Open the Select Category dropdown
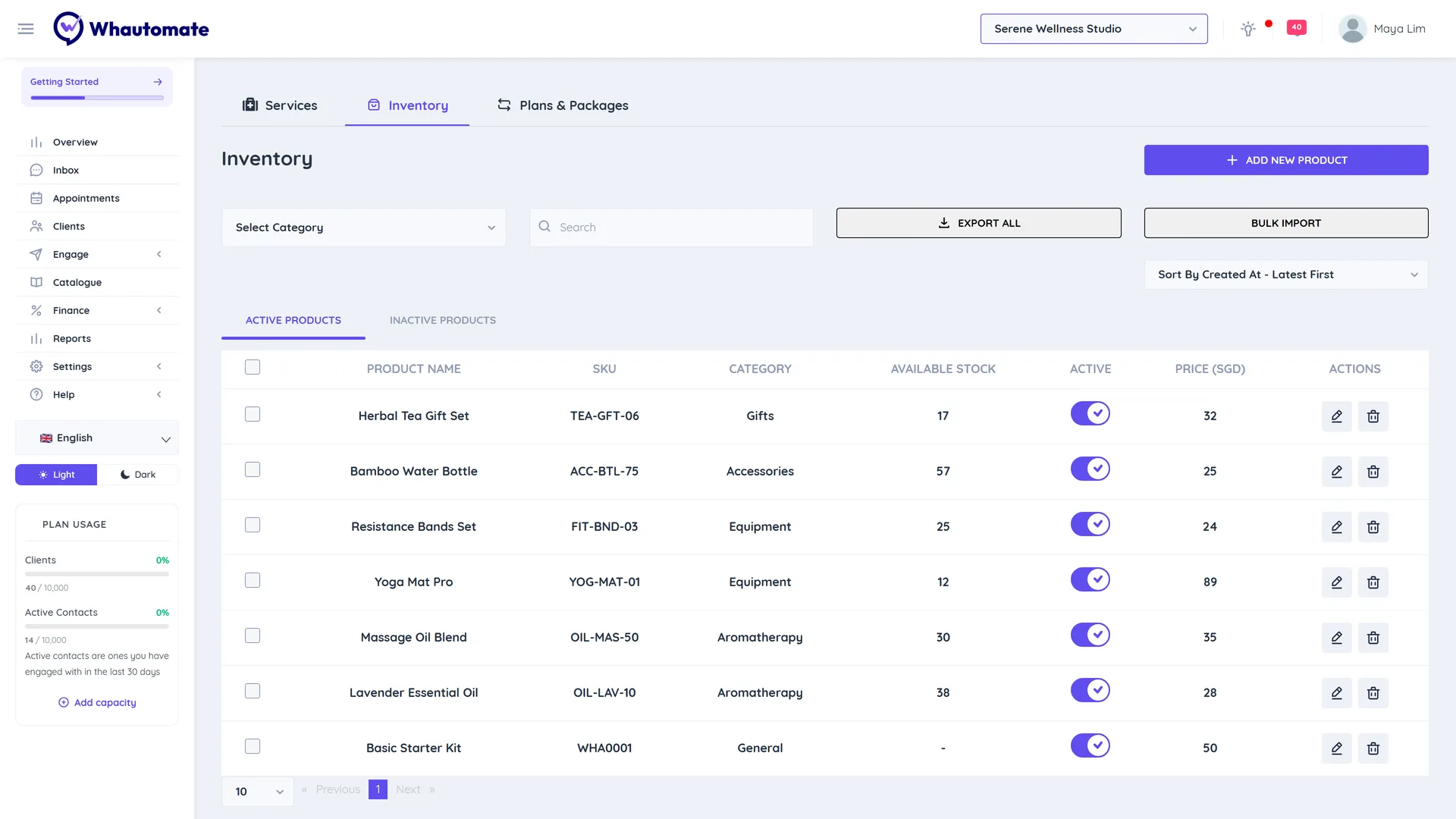The height and width of the screenshot is (819, 1456). tap(364, 227)
